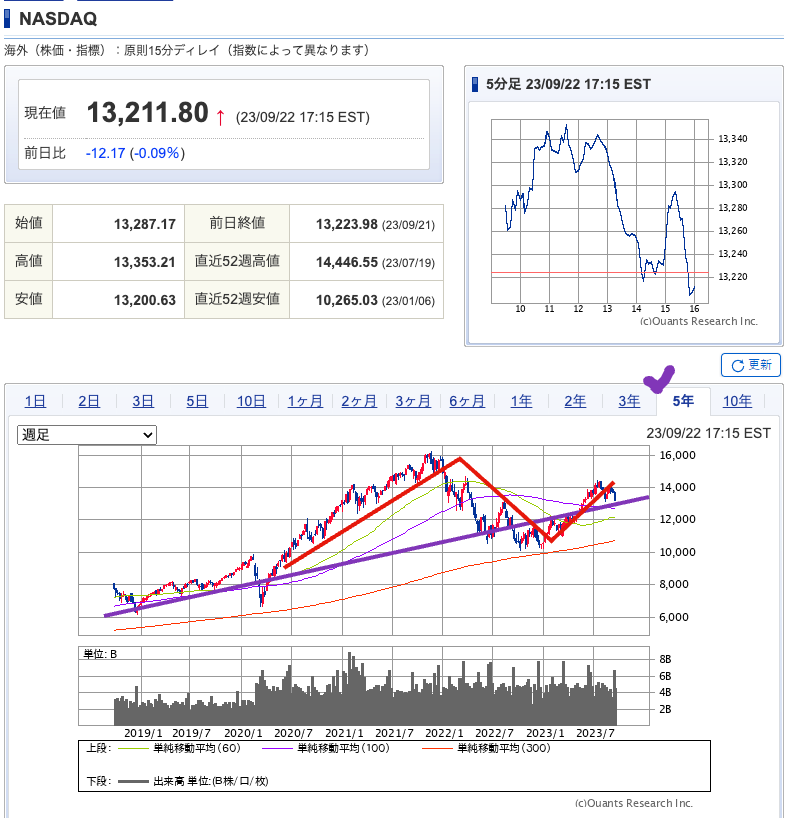Click the 単純移動平均(100) legend entry

[326, 748]
